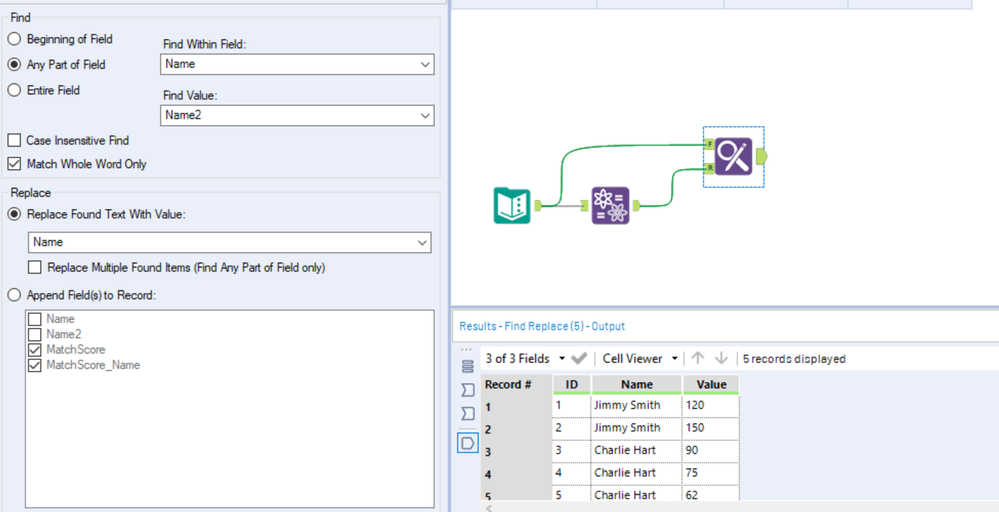
Task: Select Any Part of Field radio option
Action: (x=14, y=65)
